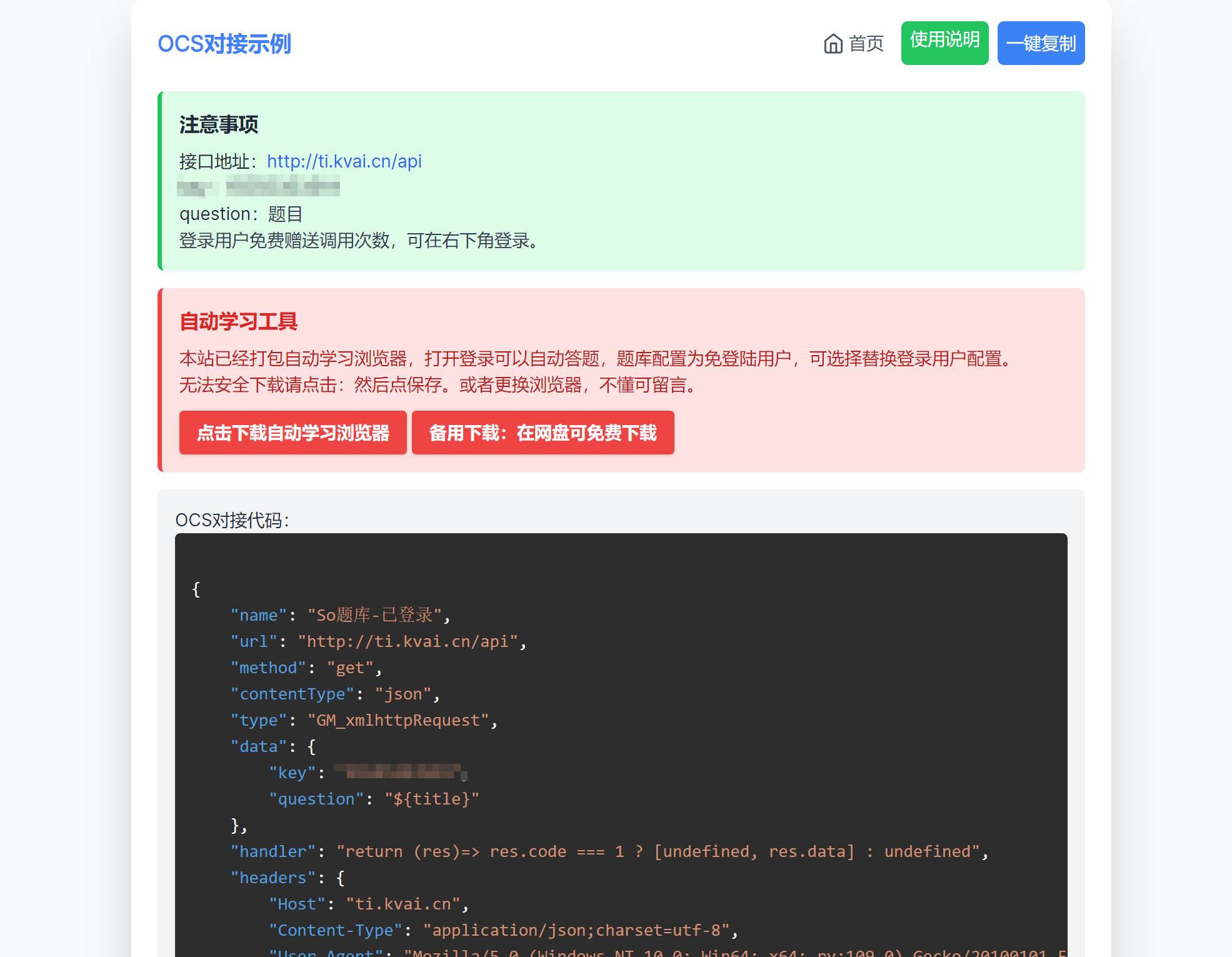Click the "Host": "ti.kvai.cn" header line
Screen dimensions: 1232x957
[x=368, y=904]
